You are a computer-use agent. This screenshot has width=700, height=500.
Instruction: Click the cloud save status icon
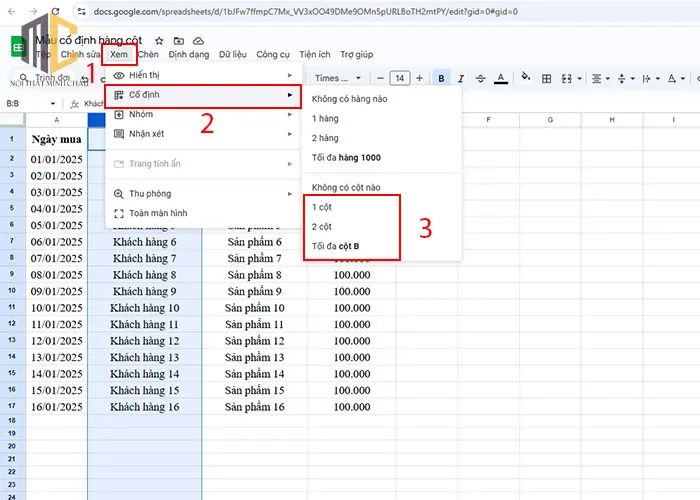pos(198,41)
